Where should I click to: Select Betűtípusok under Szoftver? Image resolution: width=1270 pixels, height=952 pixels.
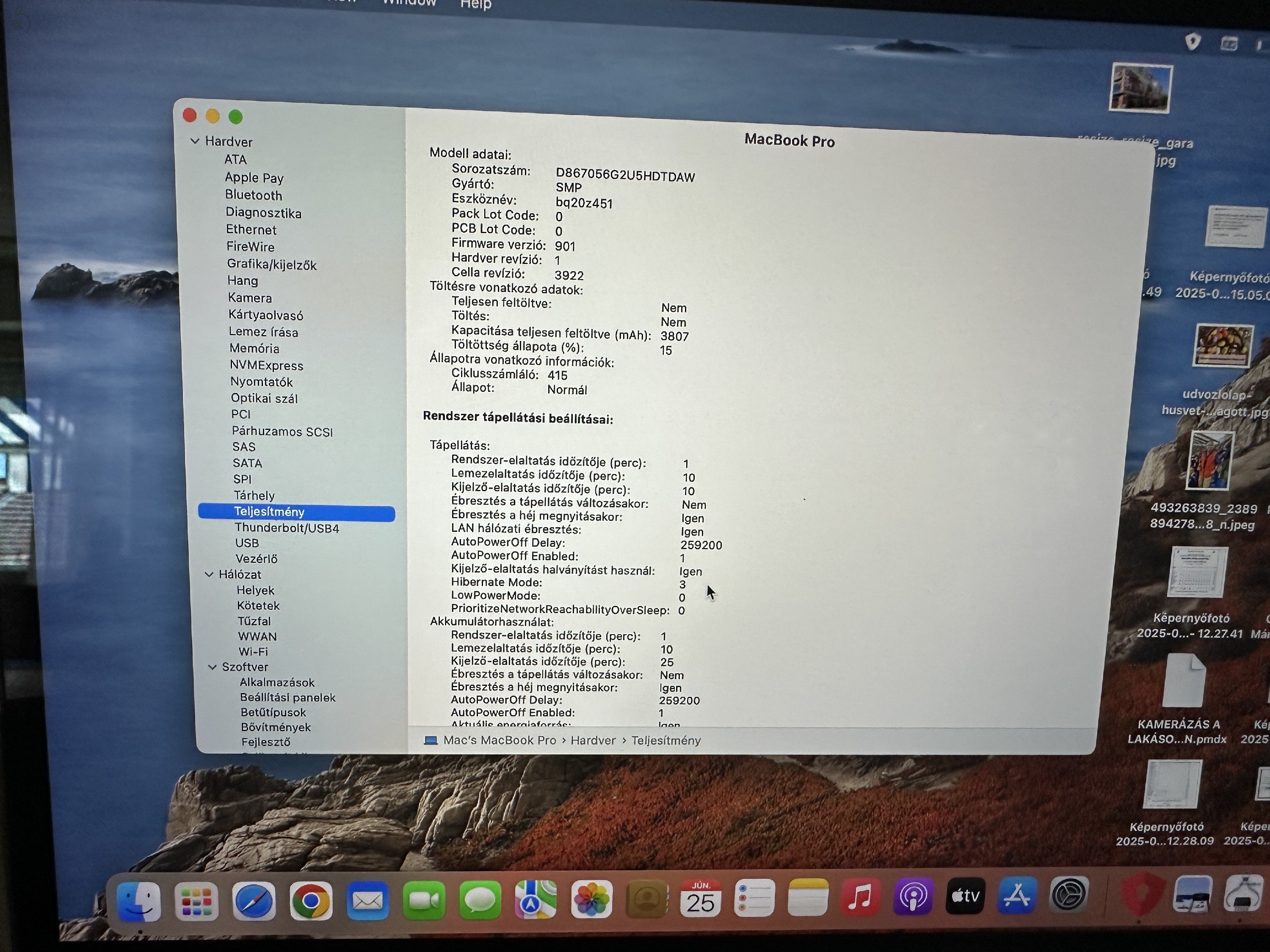point(273,712)
